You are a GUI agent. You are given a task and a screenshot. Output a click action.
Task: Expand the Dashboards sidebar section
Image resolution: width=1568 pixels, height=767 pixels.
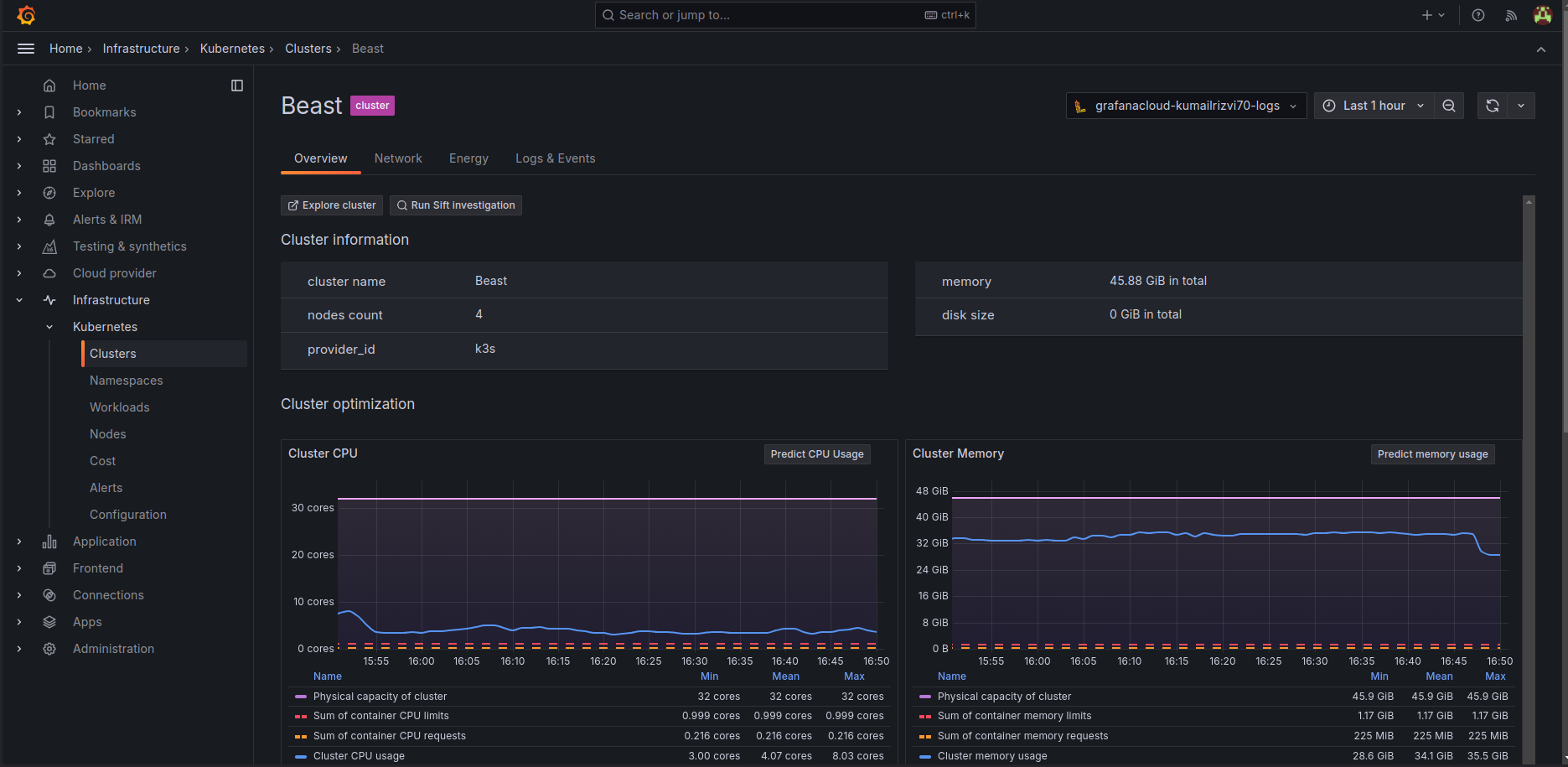[19, 166]
